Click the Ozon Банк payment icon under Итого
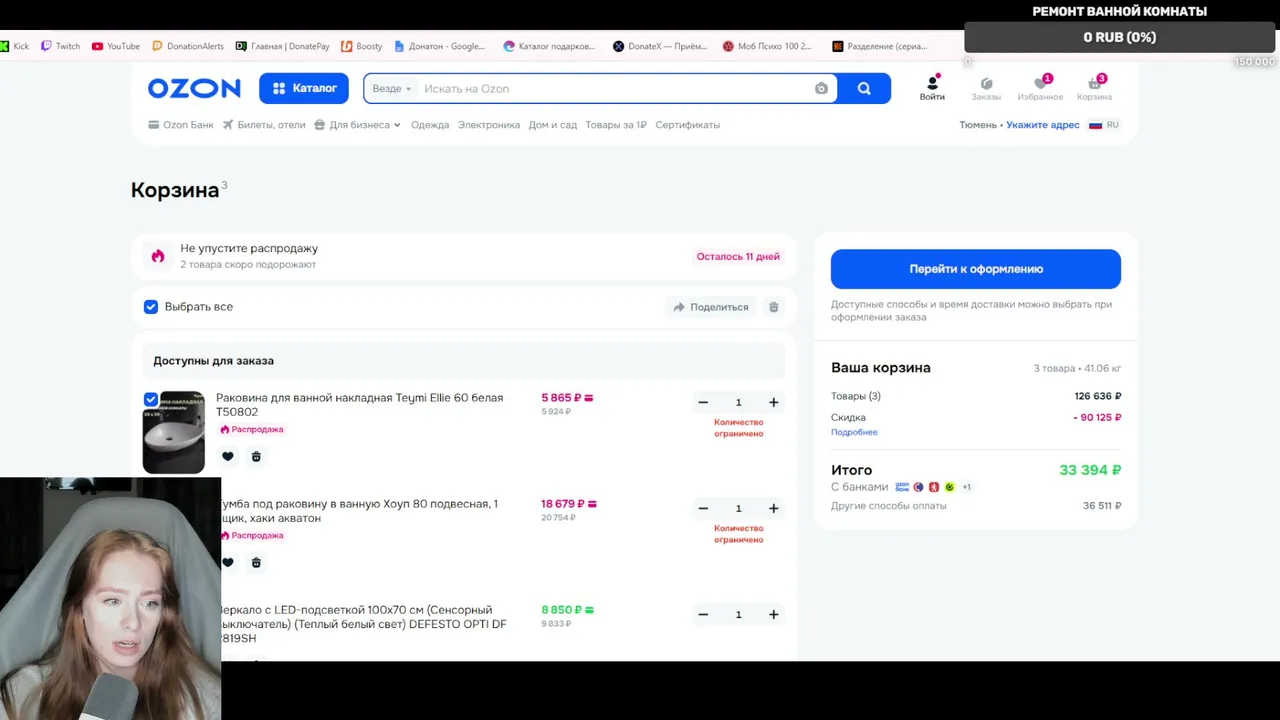 coord(902,487)
